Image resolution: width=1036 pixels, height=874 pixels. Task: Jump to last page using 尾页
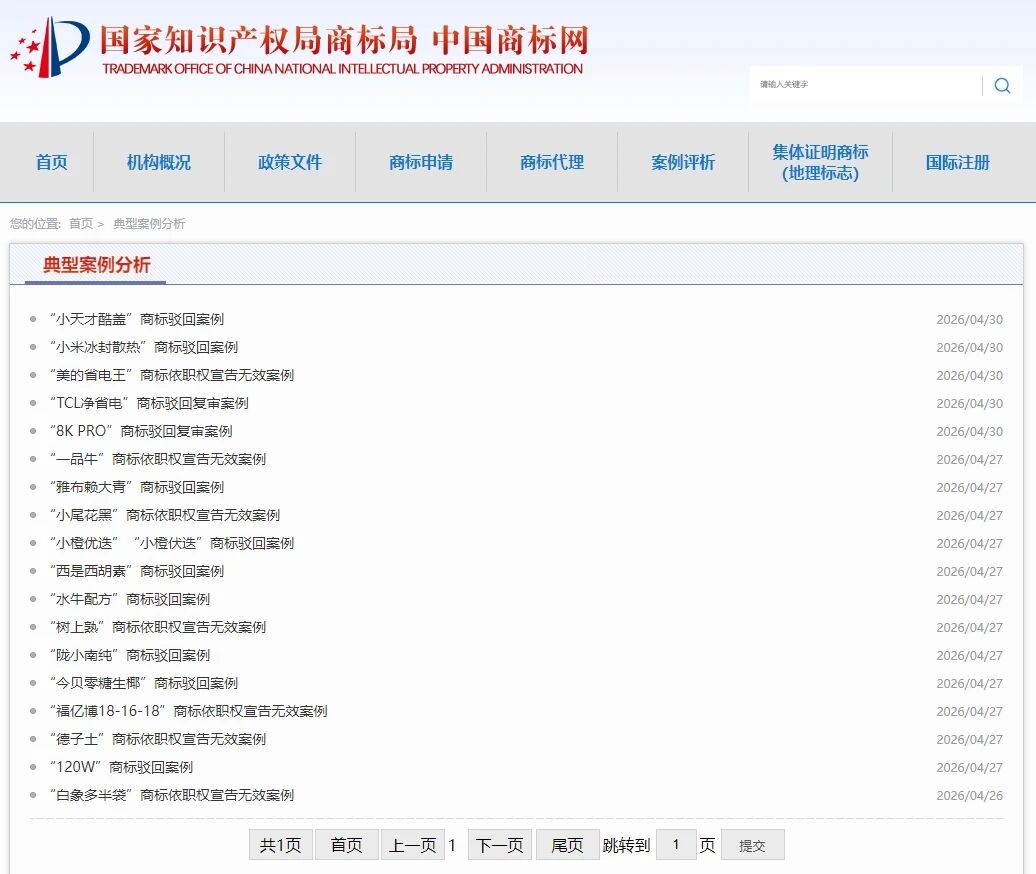567,845
